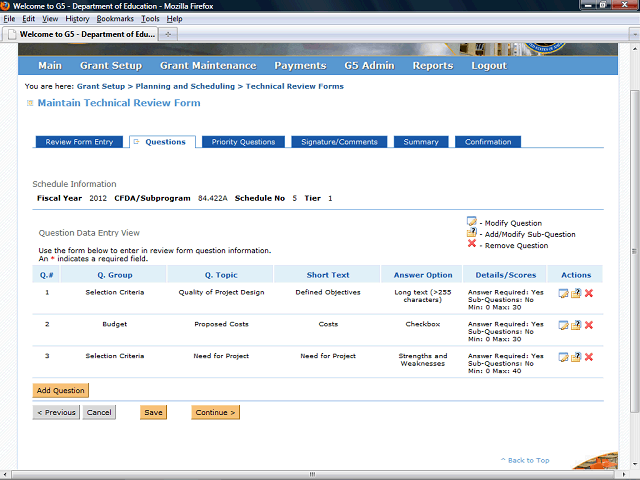The image size is (640, 480).
Task: Modify question 2 Budget row
Action: [x=563, y=325]
